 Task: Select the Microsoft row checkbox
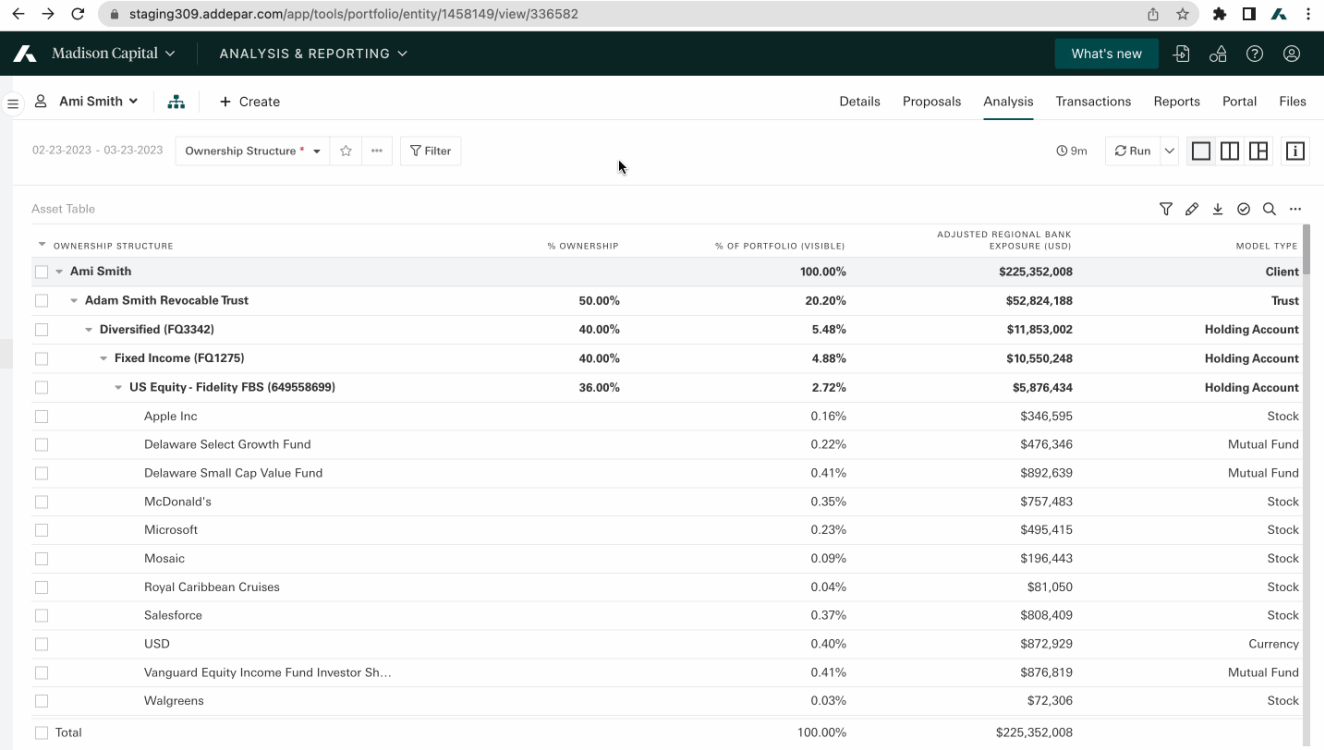pyautogui.click(x=41, y=530)
